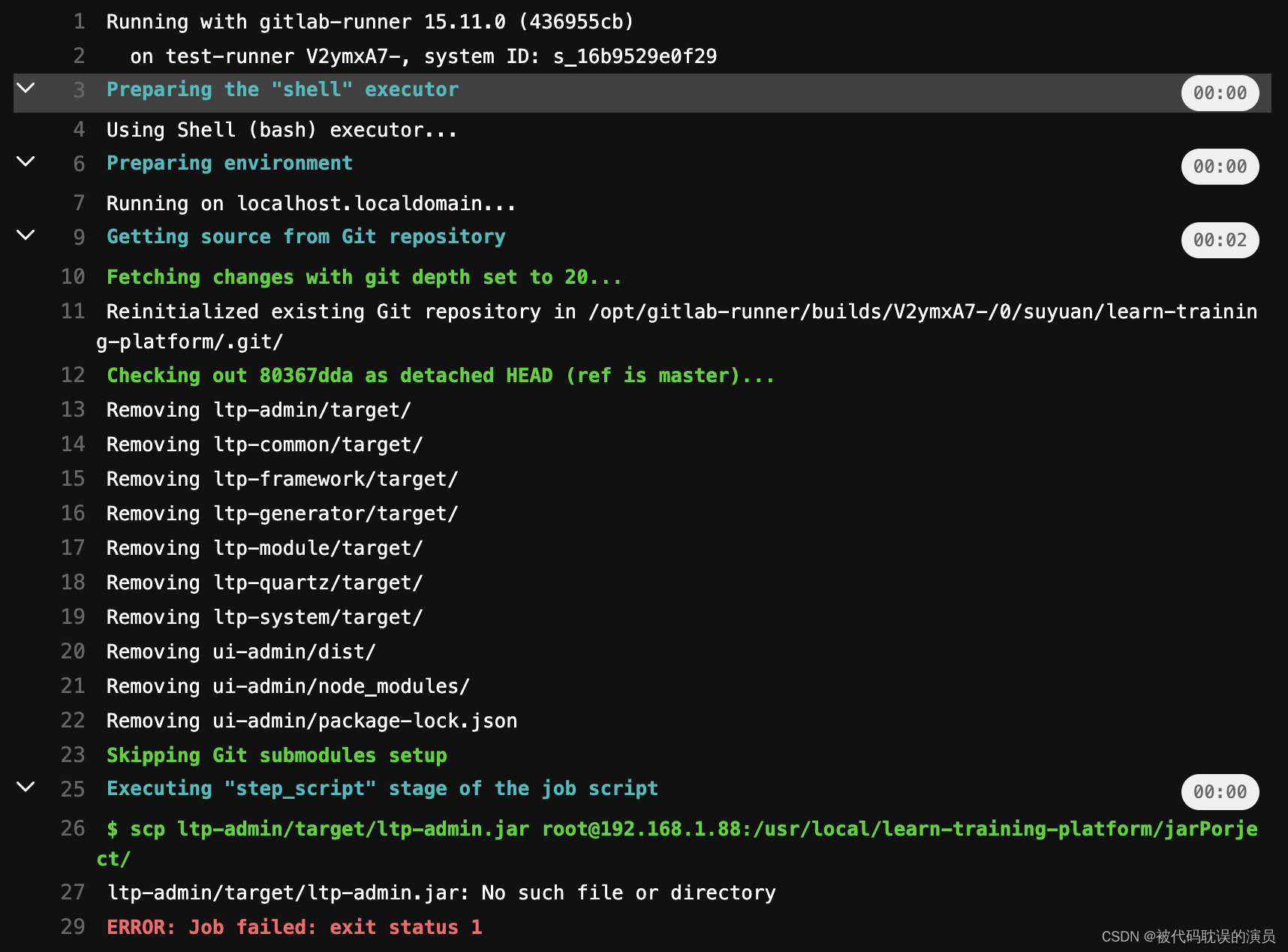Click 'Removing ltp-module/target/' line
The image size is (1288, 952).
click(x=264, y=548)
